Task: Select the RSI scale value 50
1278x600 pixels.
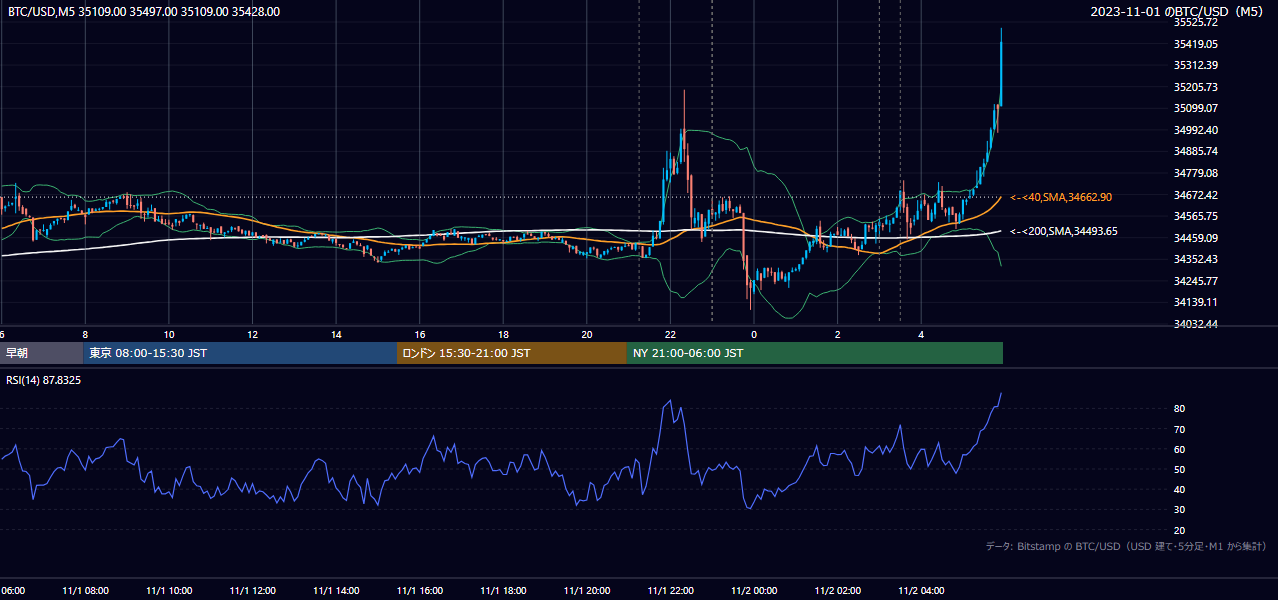Action: click(x=1180, y=469)
